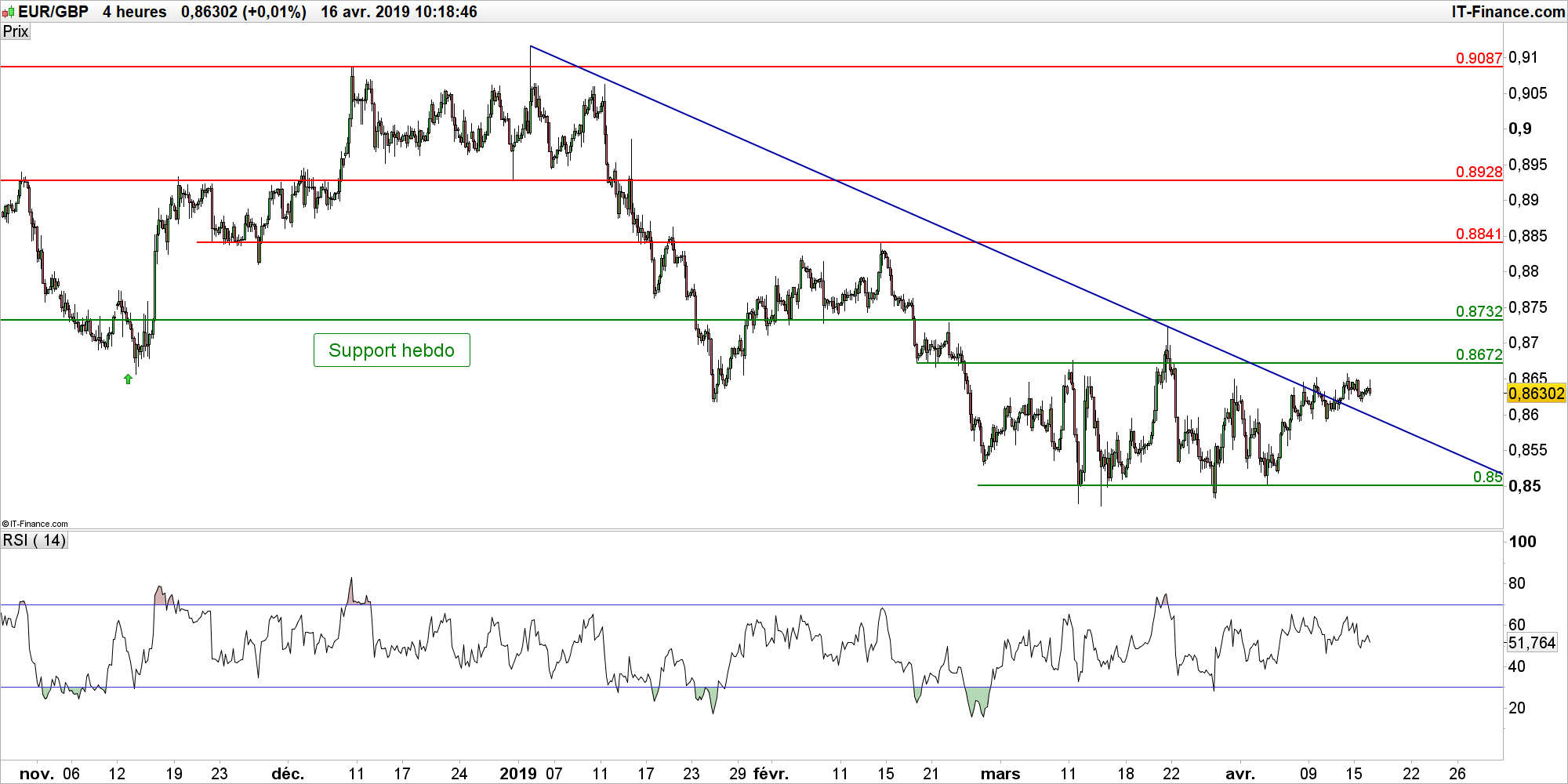This screenshot has width=1568, height=784.
Task: Select the 'Support hebdo' annotation box
Action: coord(391,350)
